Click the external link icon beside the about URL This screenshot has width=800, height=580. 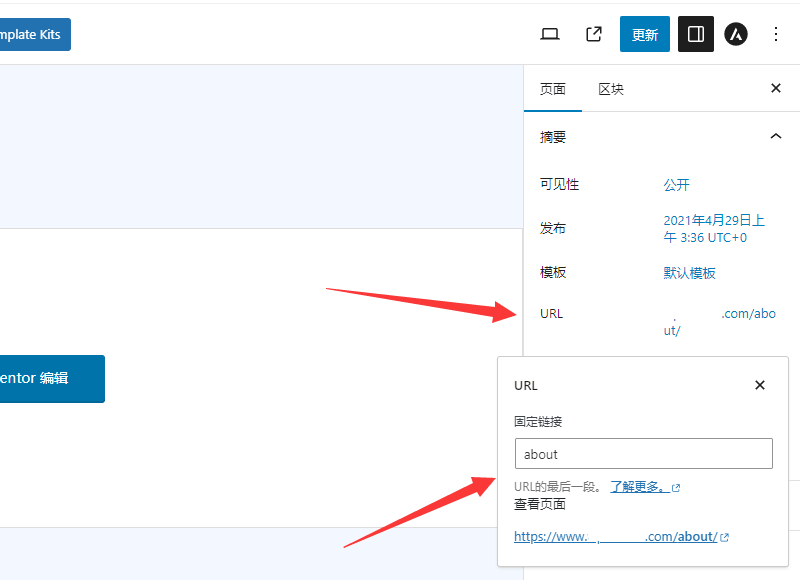(x=725, y=537)
